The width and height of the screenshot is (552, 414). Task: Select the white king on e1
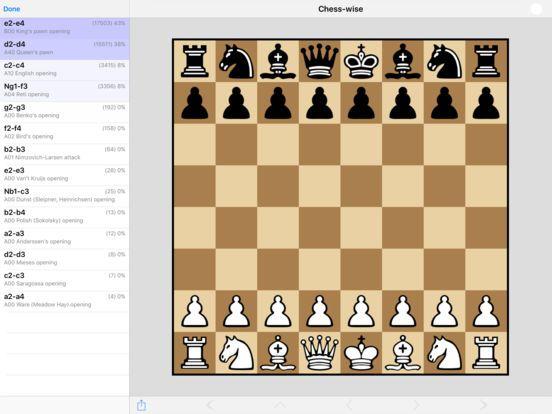tap(361, 353)
